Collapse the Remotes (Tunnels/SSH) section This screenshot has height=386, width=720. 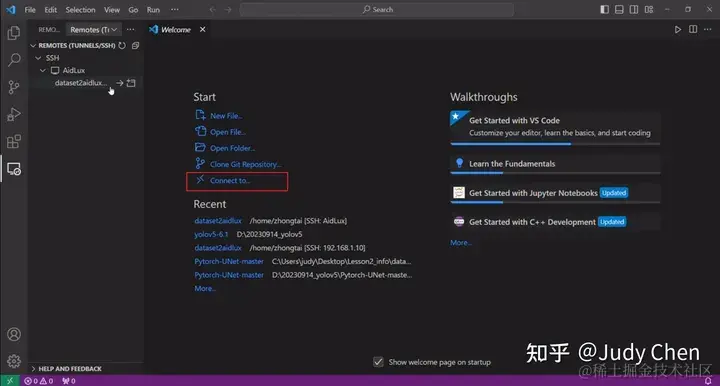pyautogui.click(x=33, y=45)
